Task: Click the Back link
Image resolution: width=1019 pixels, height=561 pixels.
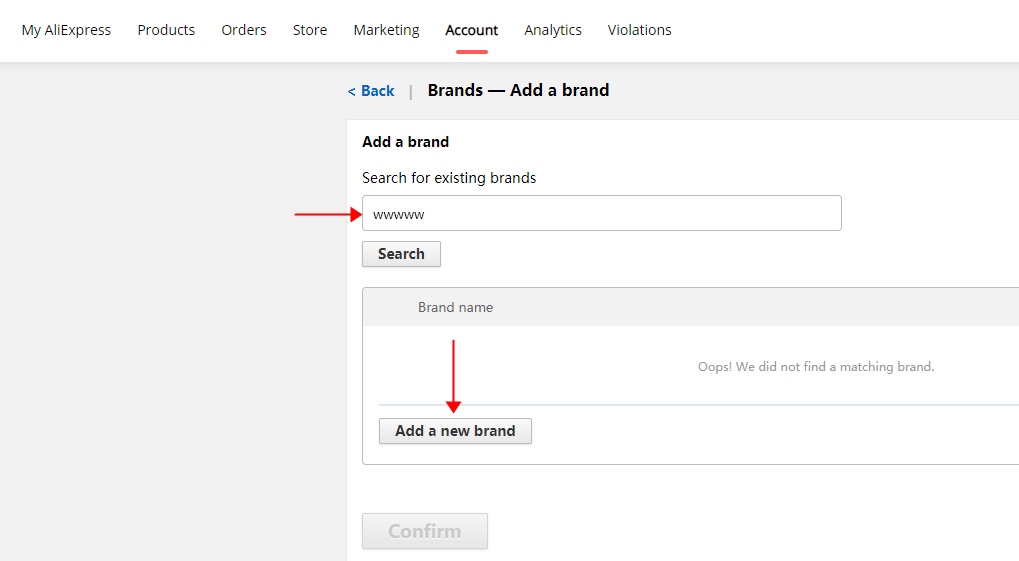Action: [x=371, y=91]
